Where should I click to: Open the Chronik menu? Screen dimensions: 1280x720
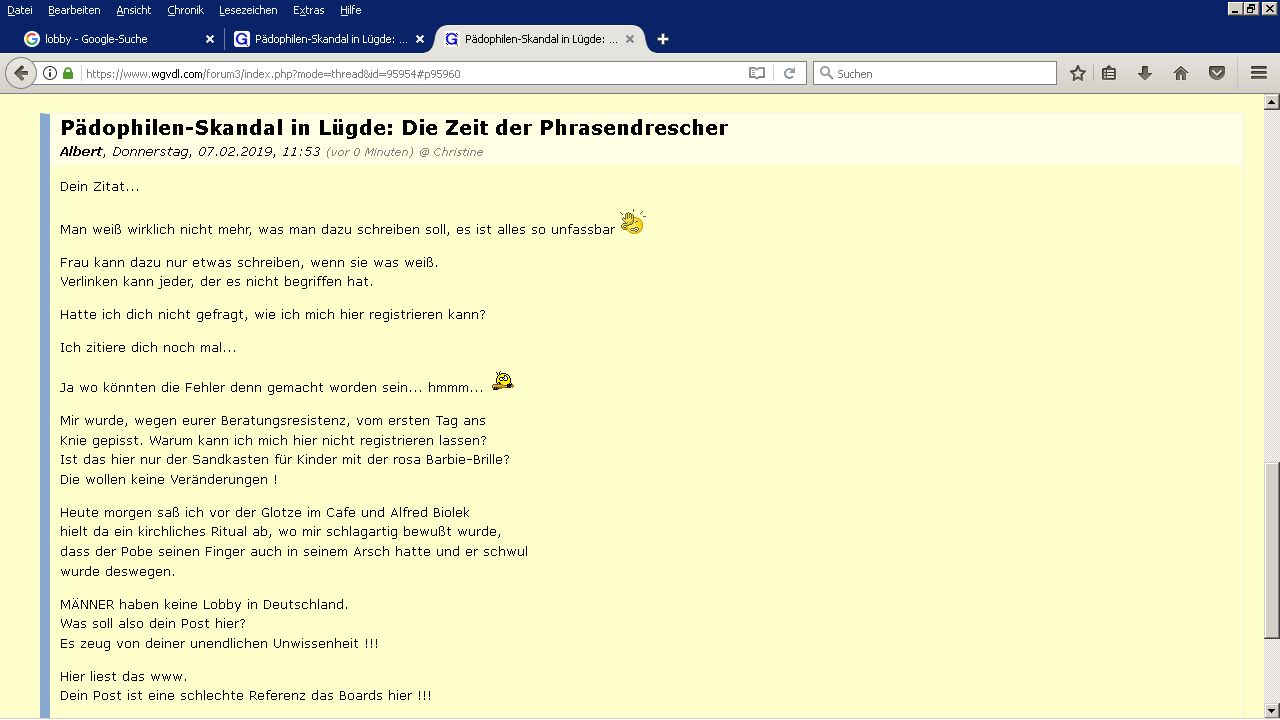click(185, 10)
